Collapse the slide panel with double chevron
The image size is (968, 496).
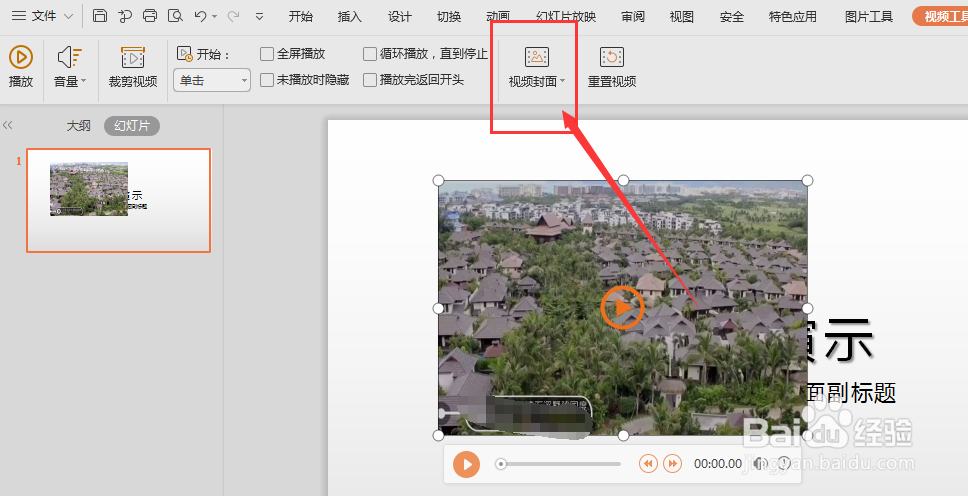(x=7, y=125)
